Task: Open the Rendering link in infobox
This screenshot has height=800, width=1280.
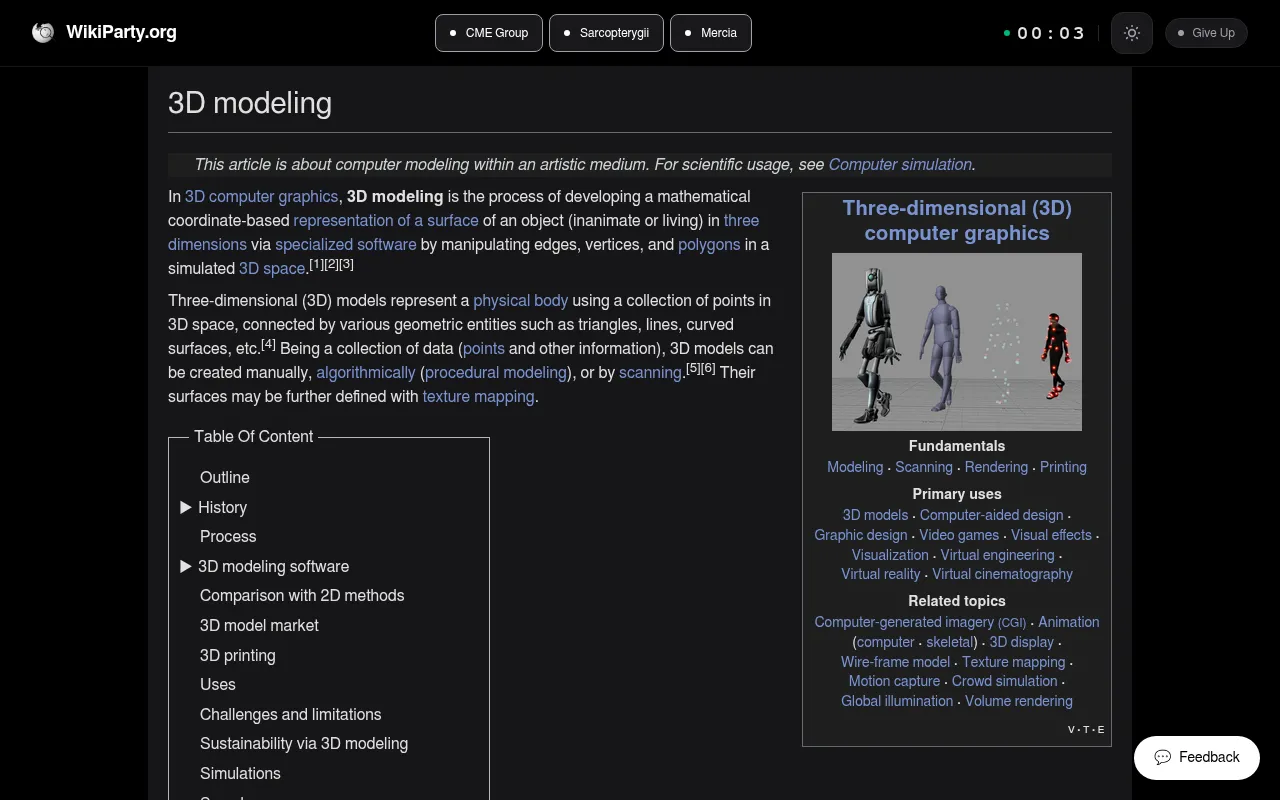Action: [996, 467]
